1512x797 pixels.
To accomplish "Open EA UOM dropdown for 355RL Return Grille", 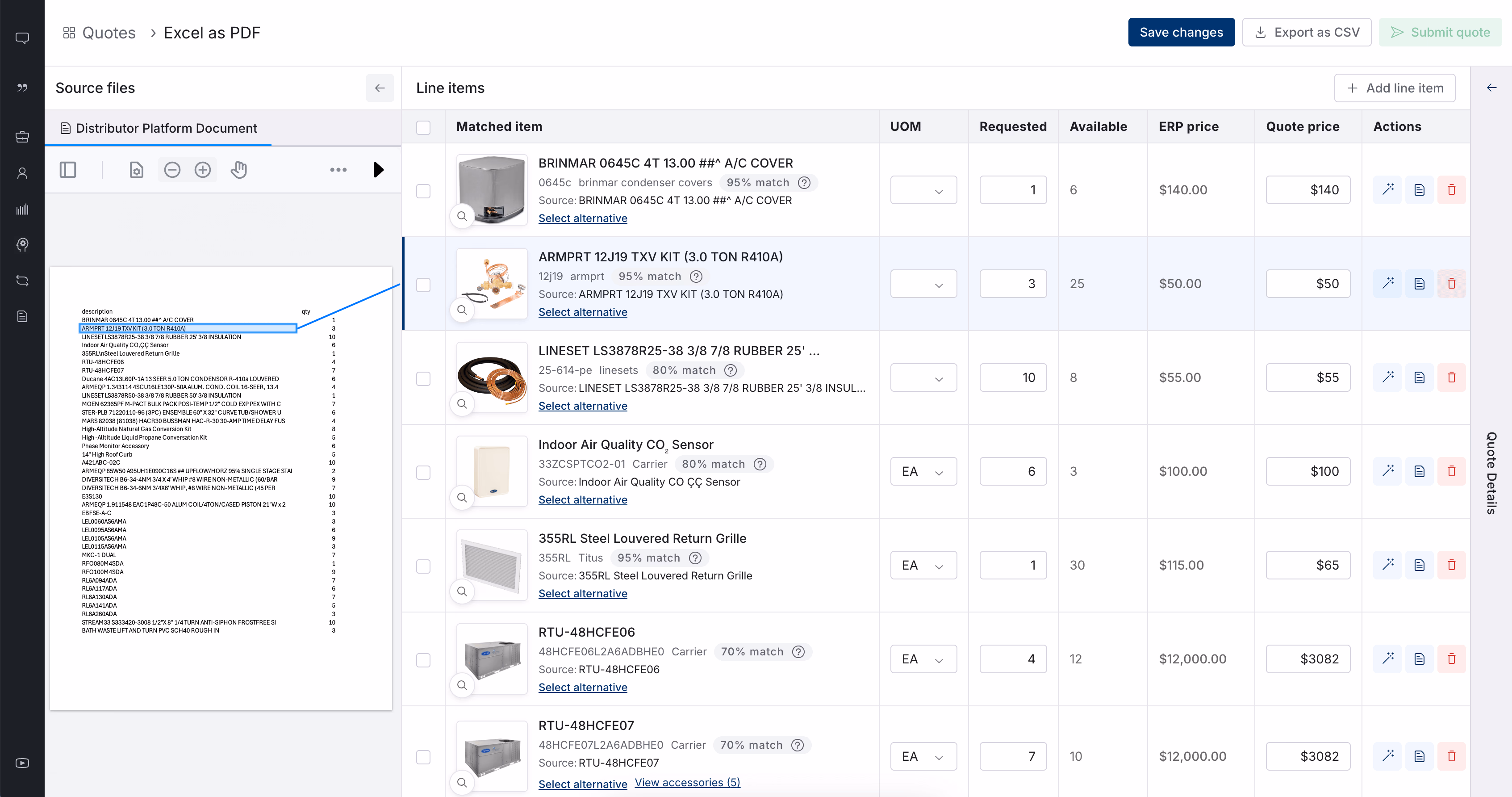I will click(x=923, y=565).
